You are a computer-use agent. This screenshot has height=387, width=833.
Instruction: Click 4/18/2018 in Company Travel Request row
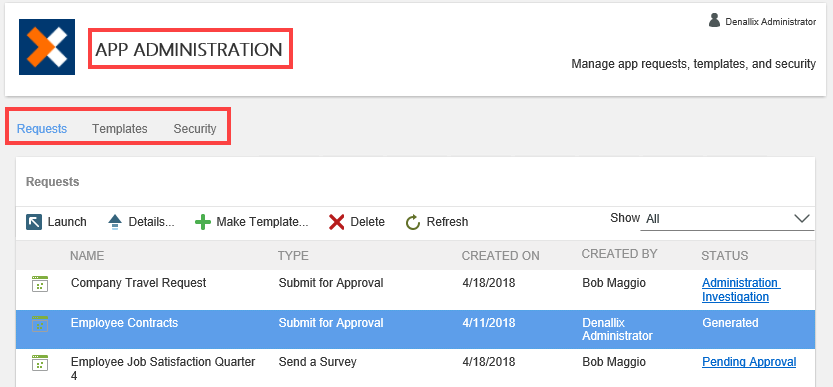[x=489, y=283]
